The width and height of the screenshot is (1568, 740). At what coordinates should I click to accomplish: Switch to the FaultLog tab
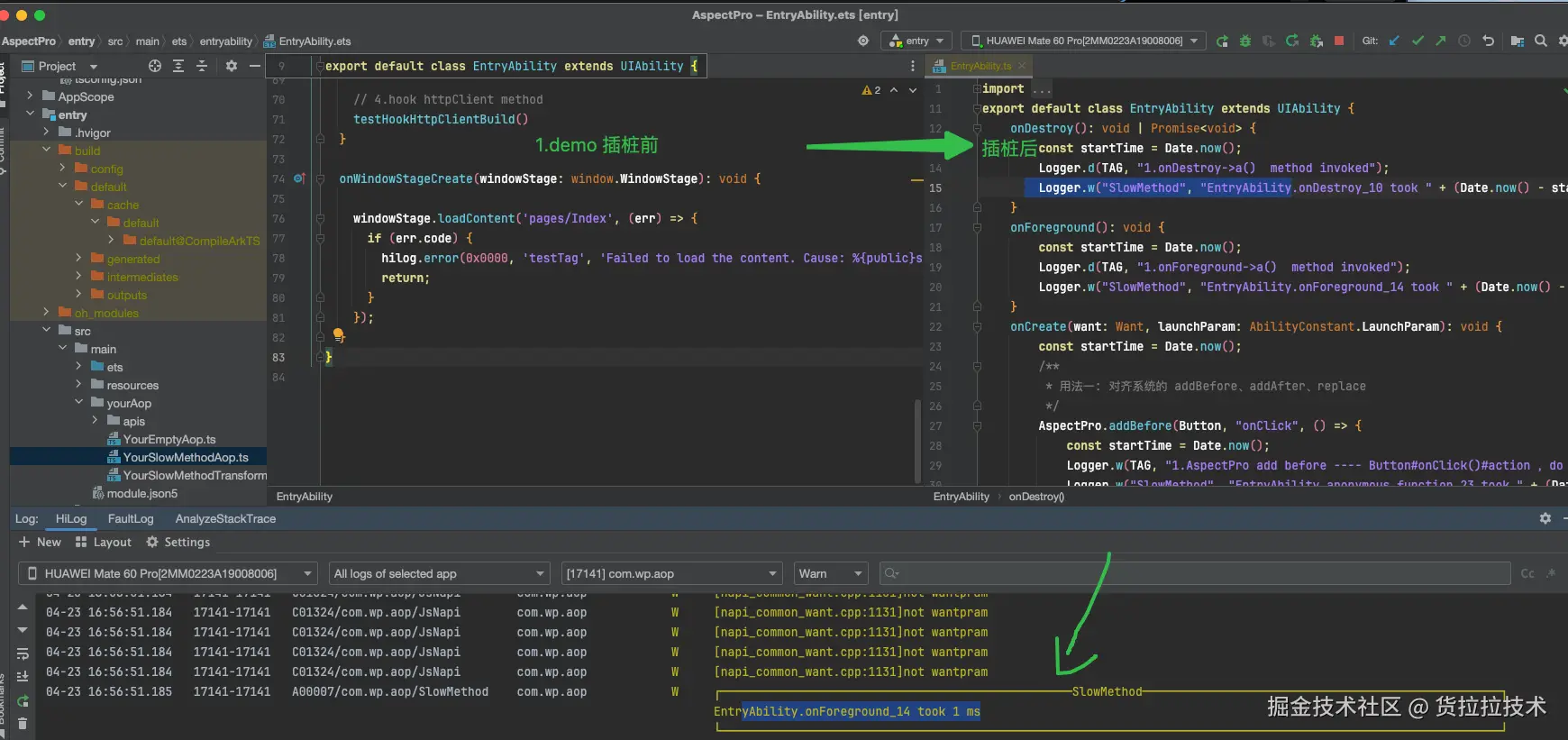click(131, 518)
